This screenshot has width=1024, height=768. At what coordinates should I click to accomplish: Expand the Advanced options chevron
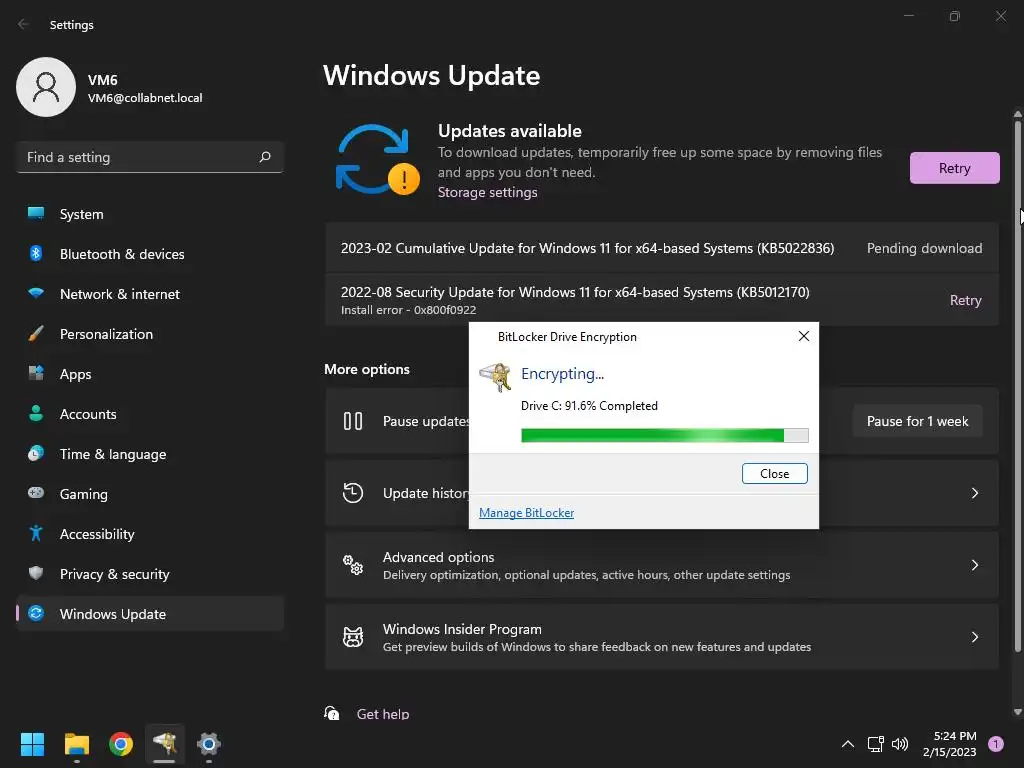pyautogui.click(x=974, y=565)
